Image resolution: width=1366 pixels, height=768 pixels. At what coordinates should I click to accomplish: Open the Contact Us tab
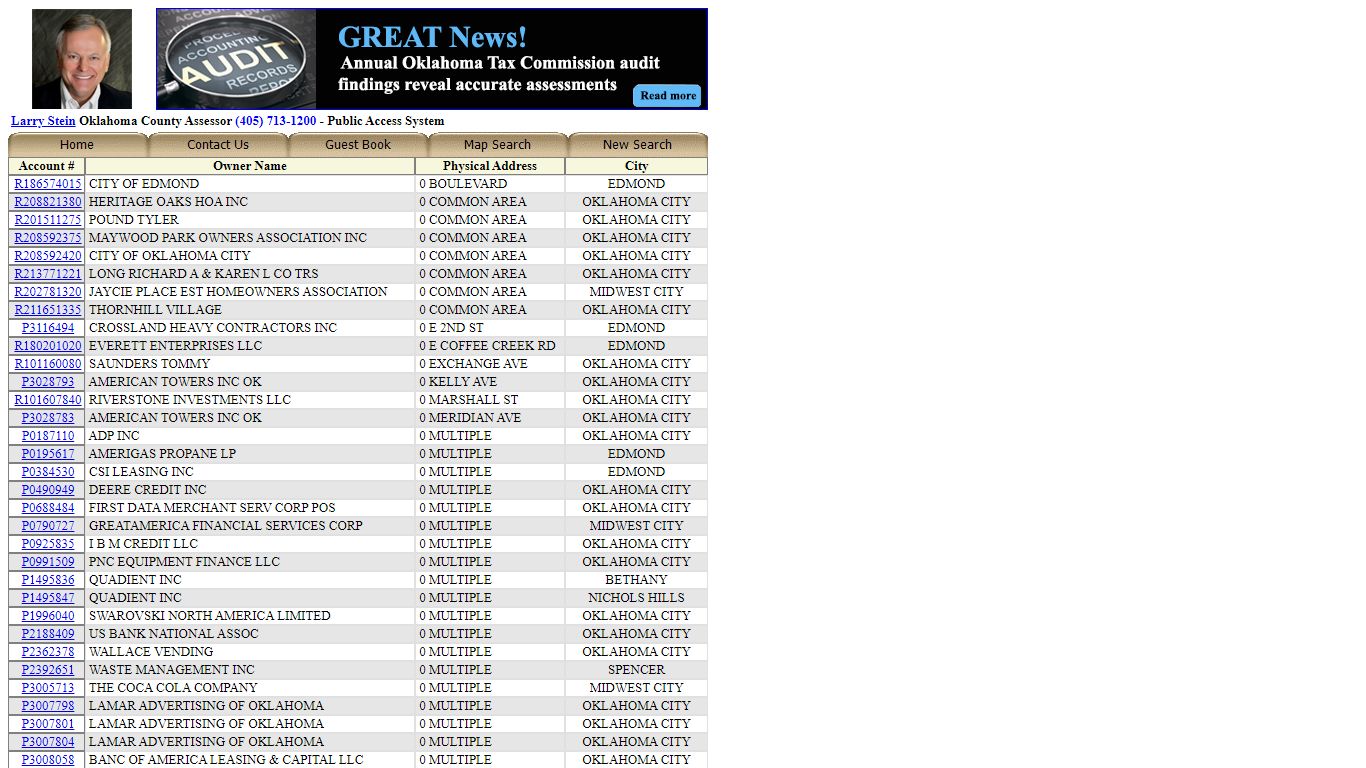[x=218, y=145]
